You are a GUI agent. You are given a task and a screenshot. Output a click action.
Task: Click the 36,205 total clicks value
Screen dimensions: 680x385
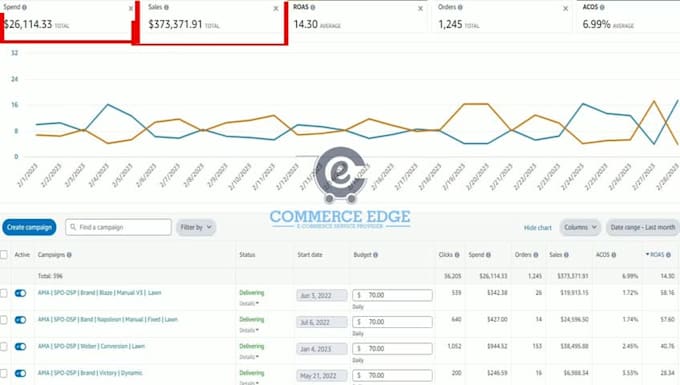(x=453, y=276)
